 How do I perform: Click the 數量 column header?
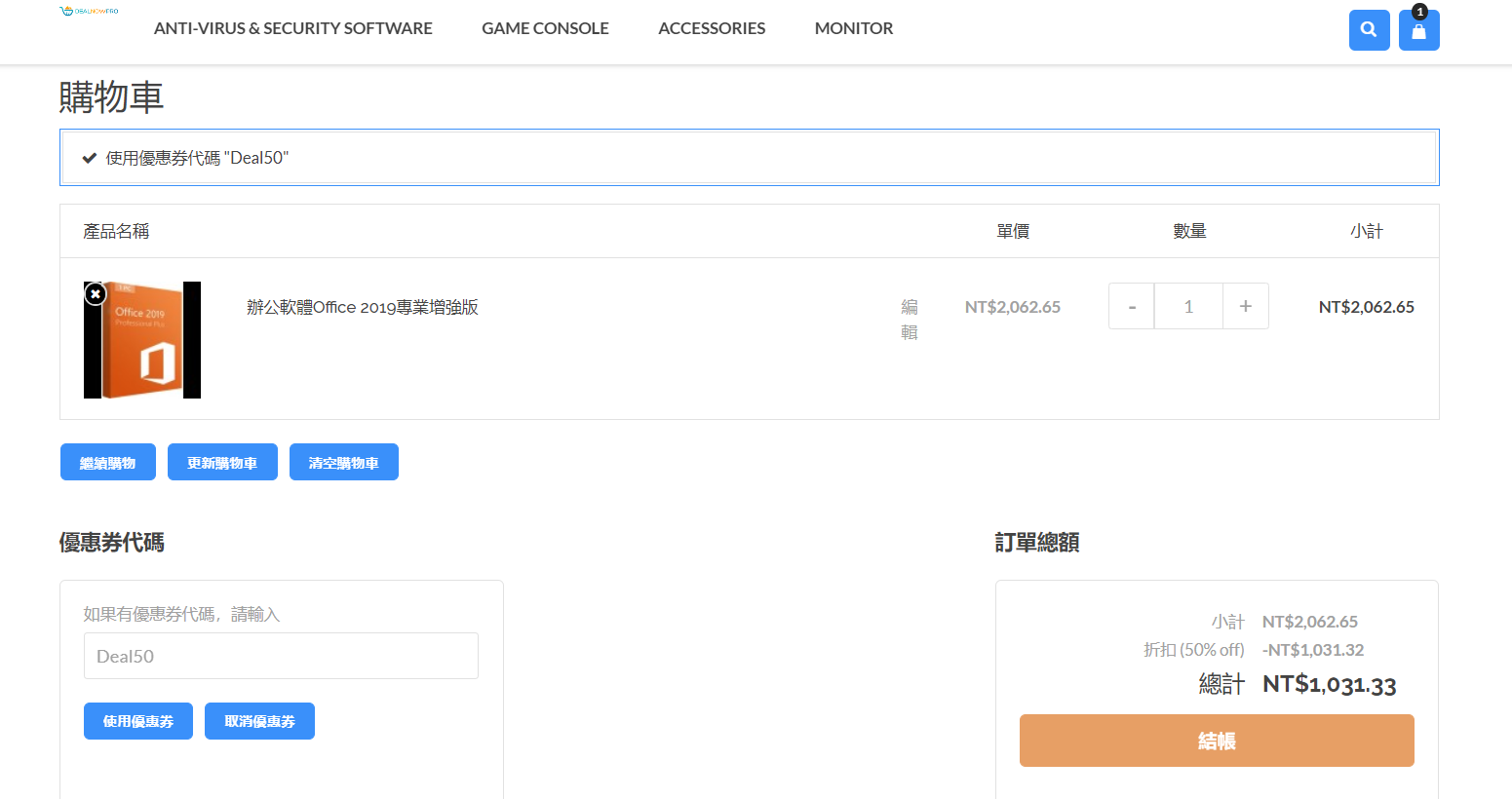point(1189,231)
